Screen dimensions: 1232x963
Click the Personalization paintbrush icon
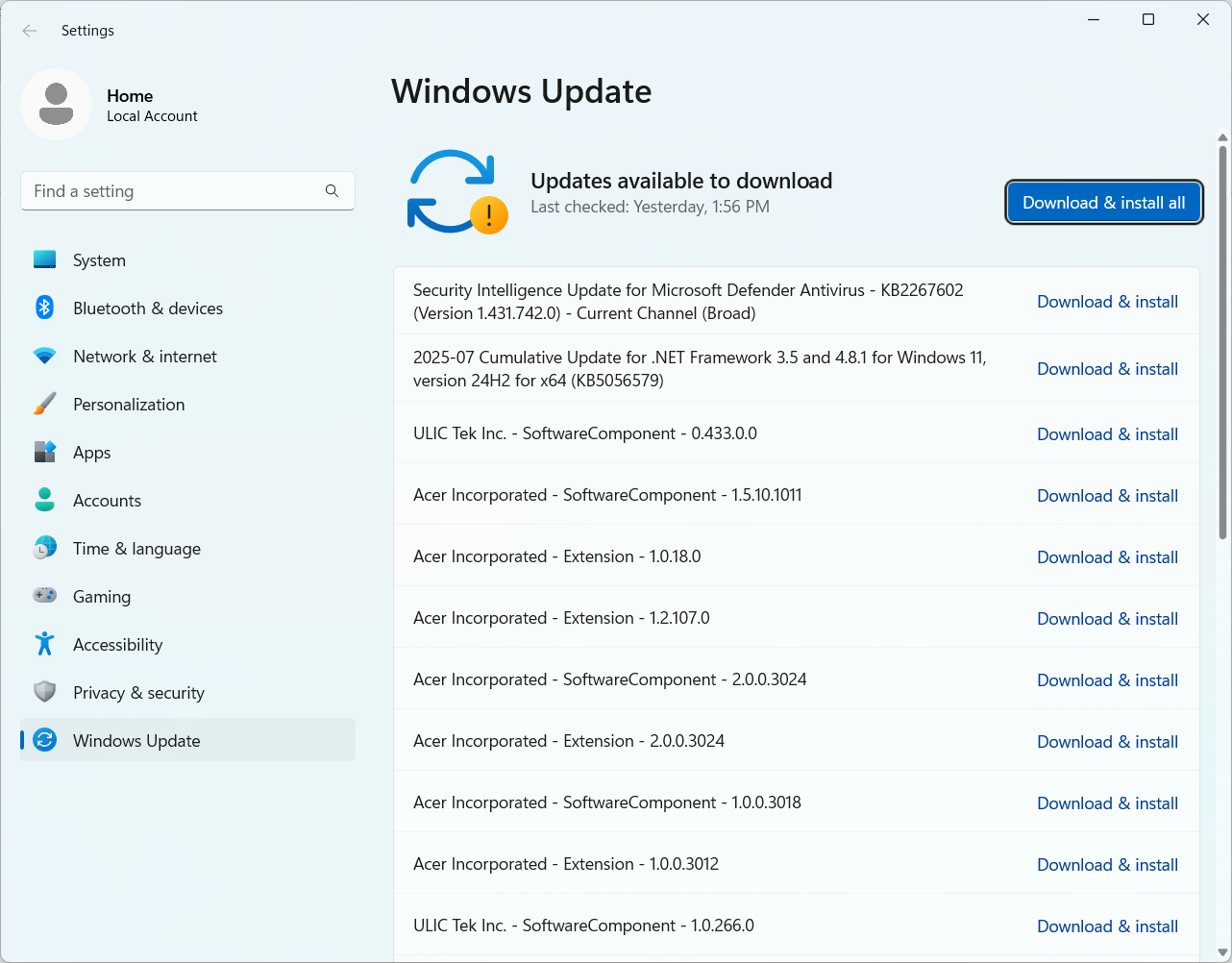coord(44,405)
